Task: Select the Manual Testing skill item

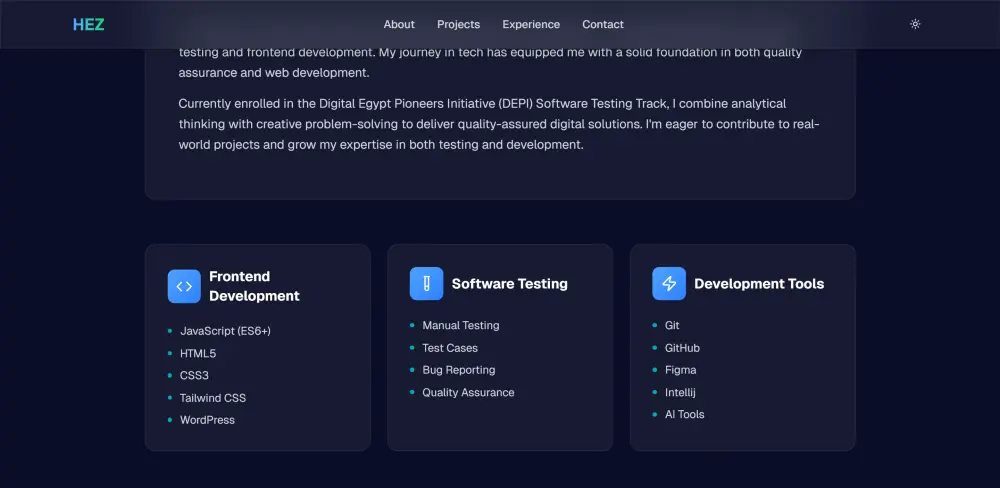Action: click(x=460, y=326)
